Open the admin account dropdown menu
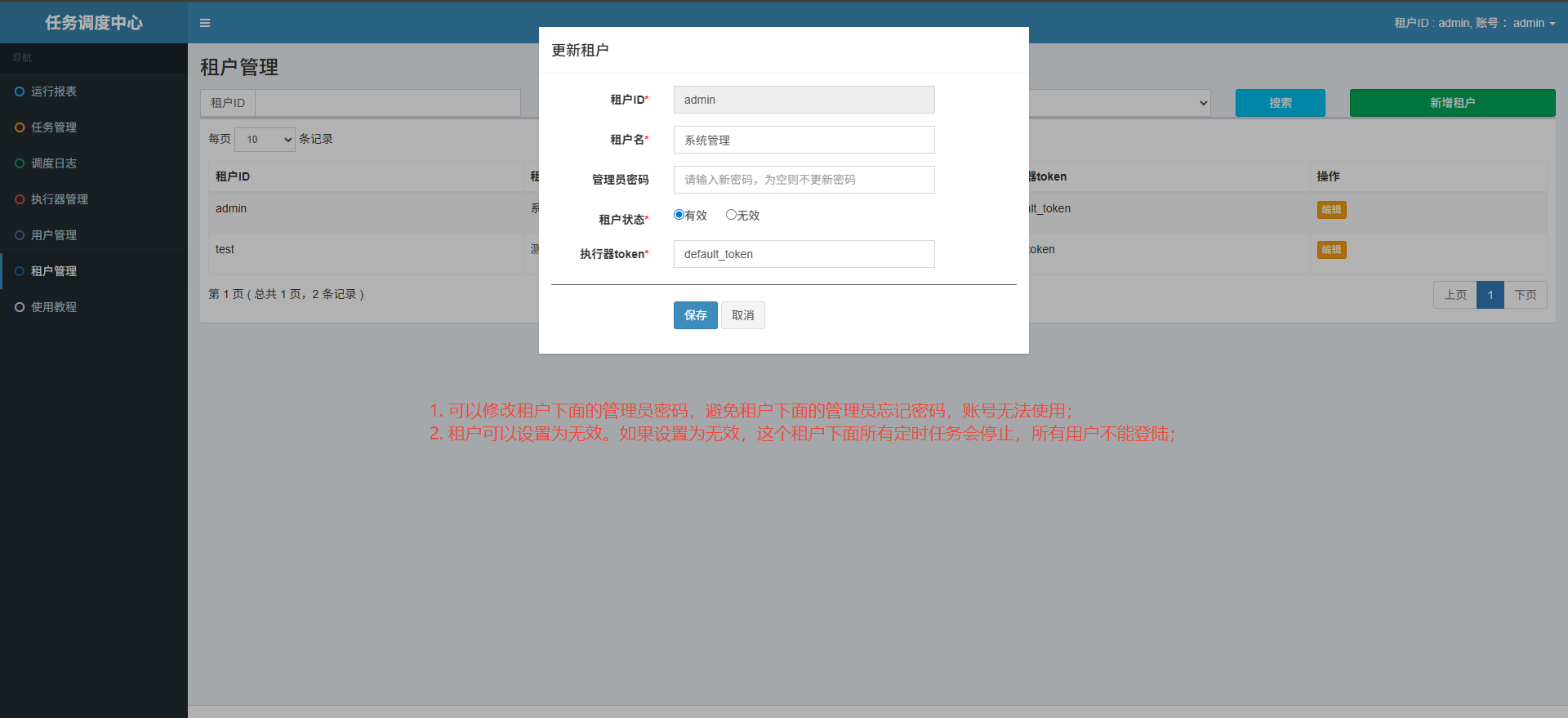The width and height of the screenshot is (1568, 718). (x=1533, y=23)
